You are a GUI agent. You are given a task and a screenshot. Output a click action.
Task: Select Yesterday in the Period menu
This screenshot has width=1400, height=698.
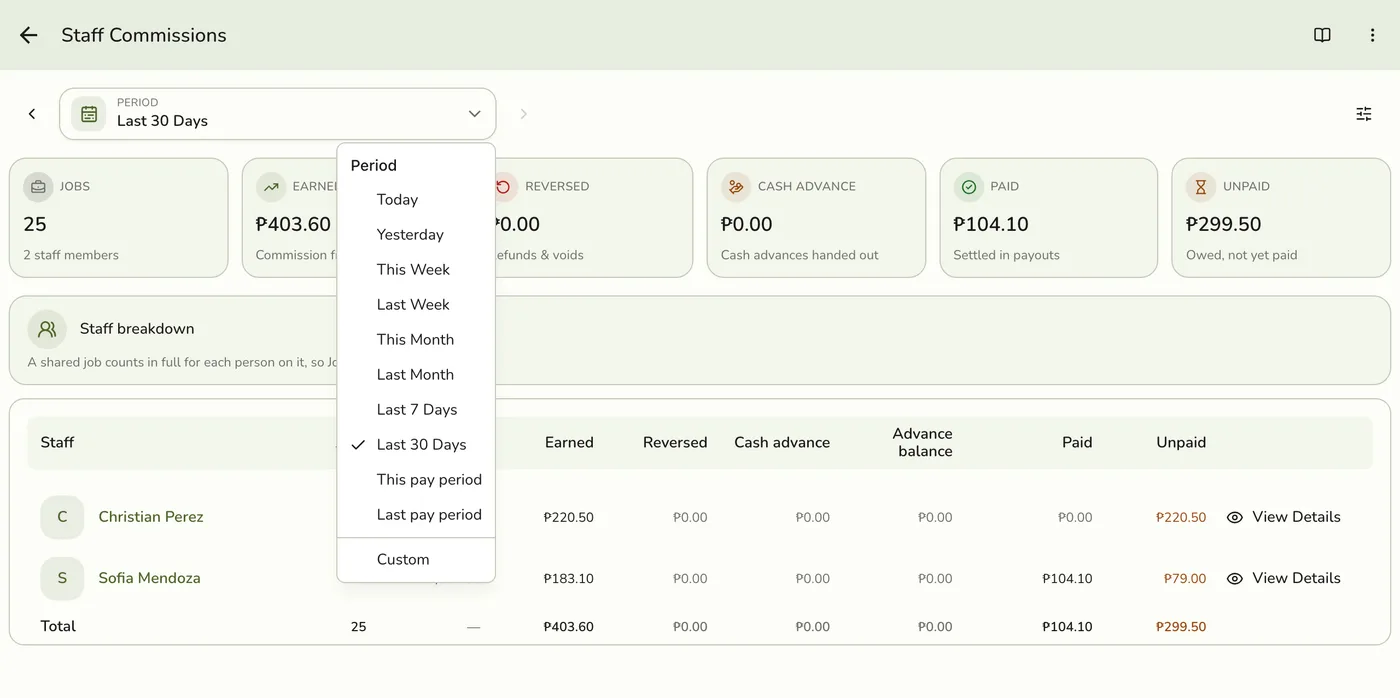[x=416, y=235]
